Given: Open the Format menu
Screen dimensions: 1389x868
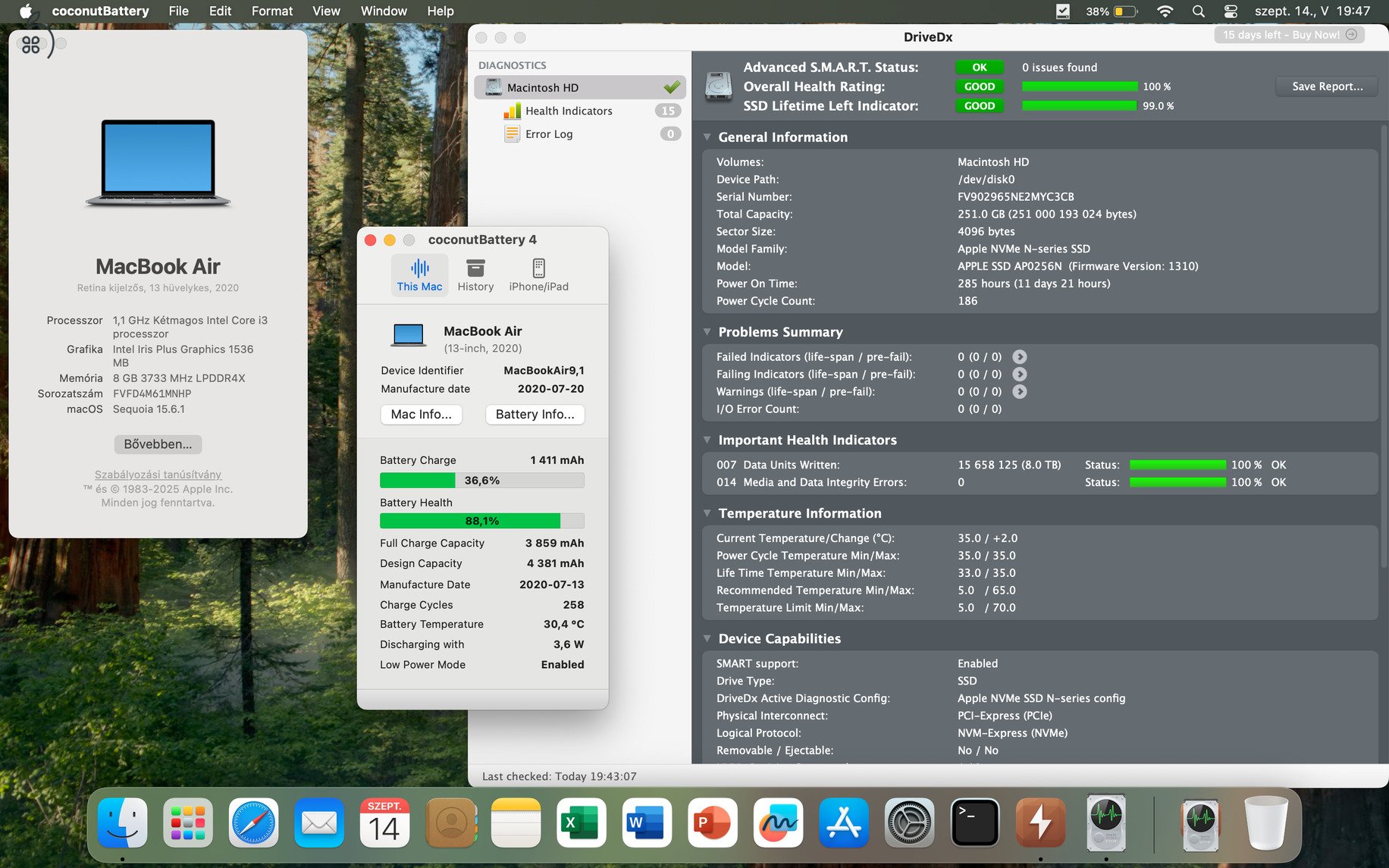Looking at the screenshot, I should pos(272,11).
